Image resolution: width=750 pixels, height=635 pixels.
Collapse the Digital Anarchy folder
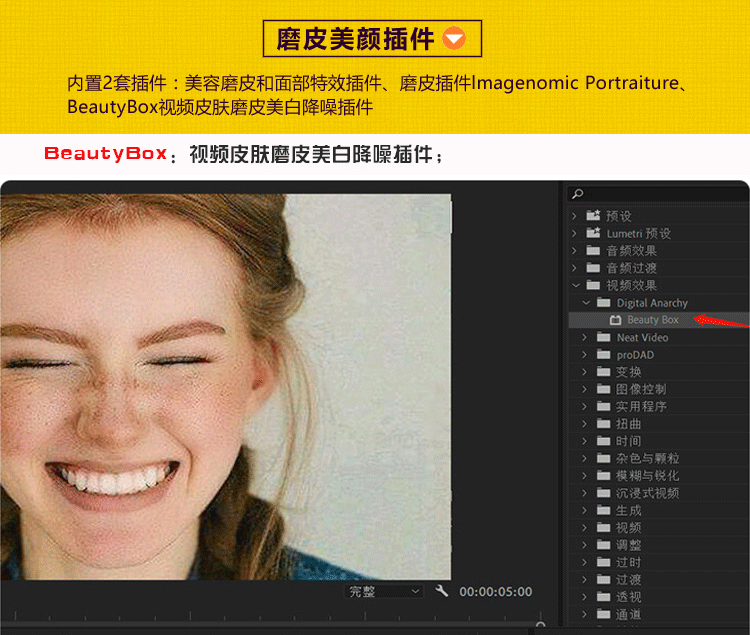[586, 303]
